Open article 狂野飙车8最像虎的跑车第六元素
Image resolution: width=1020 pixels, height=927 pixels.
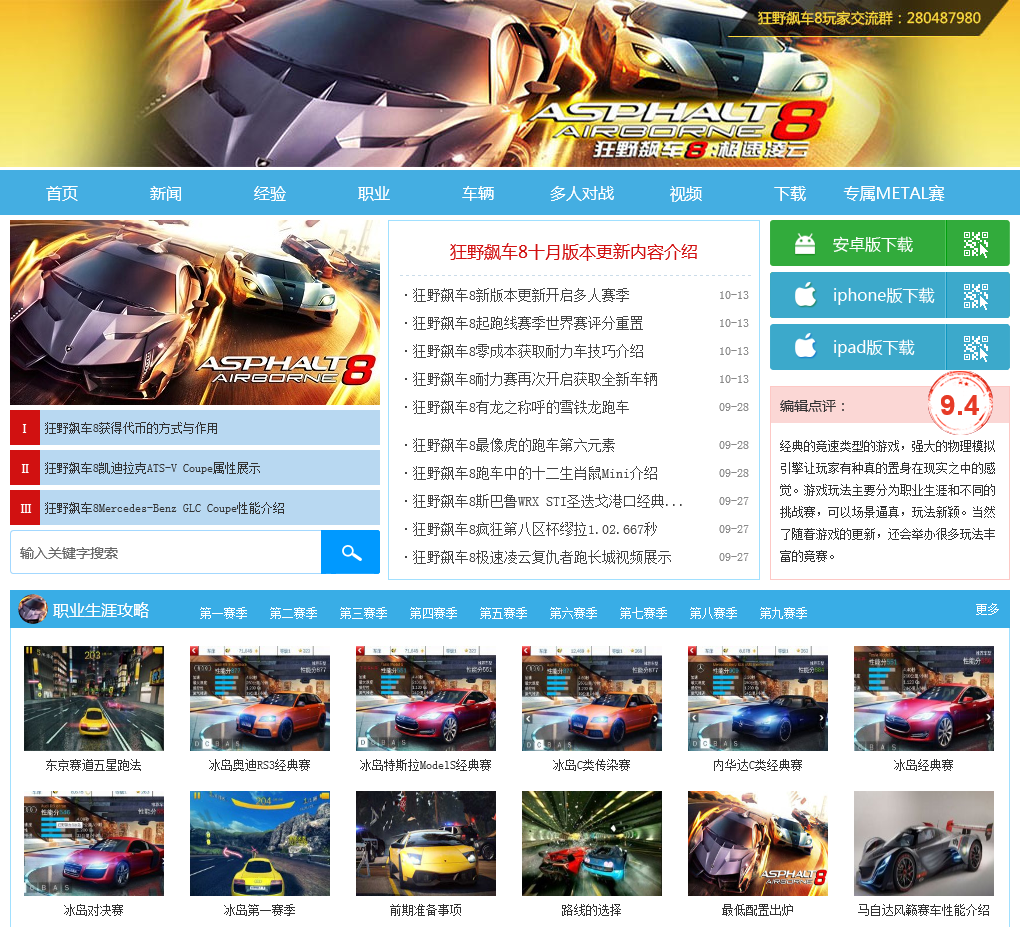tap(513, 445)
